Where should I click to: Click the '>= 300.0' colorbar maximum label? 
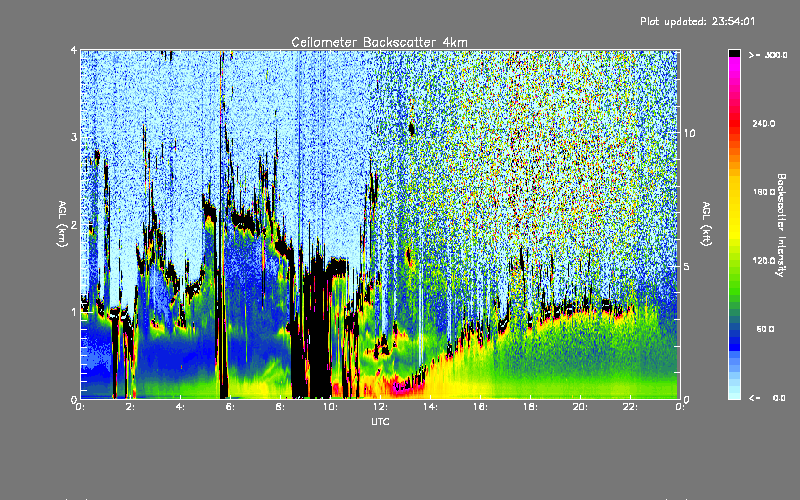768,55
